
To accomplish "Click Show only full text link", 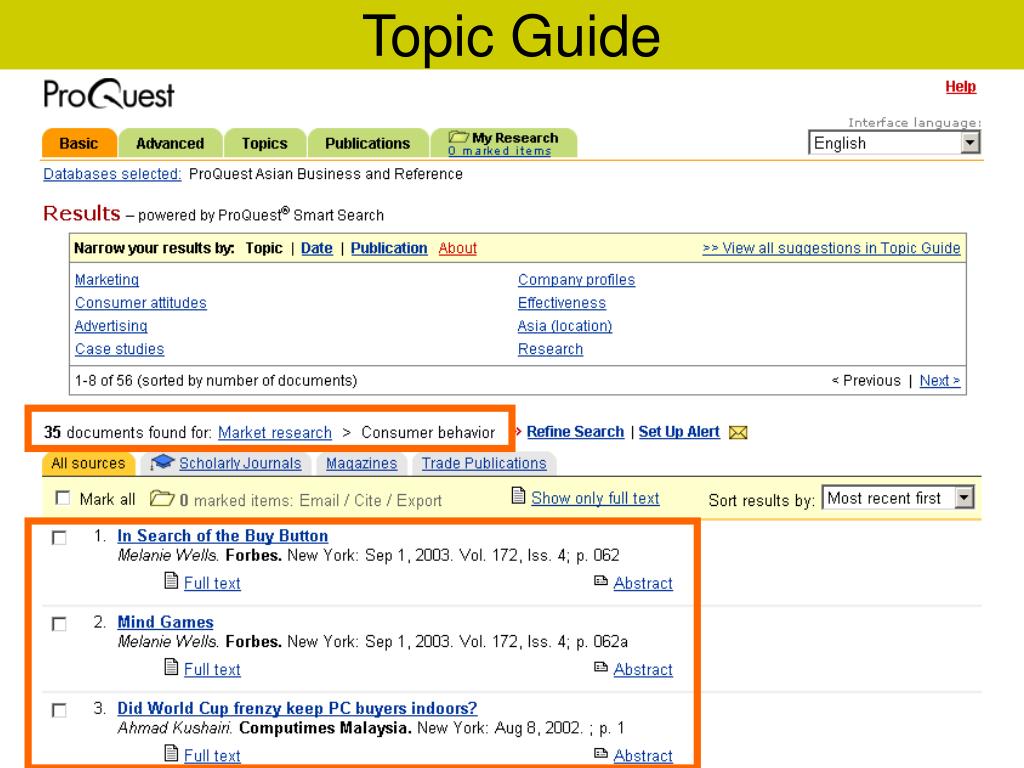I will pos(596,498).
